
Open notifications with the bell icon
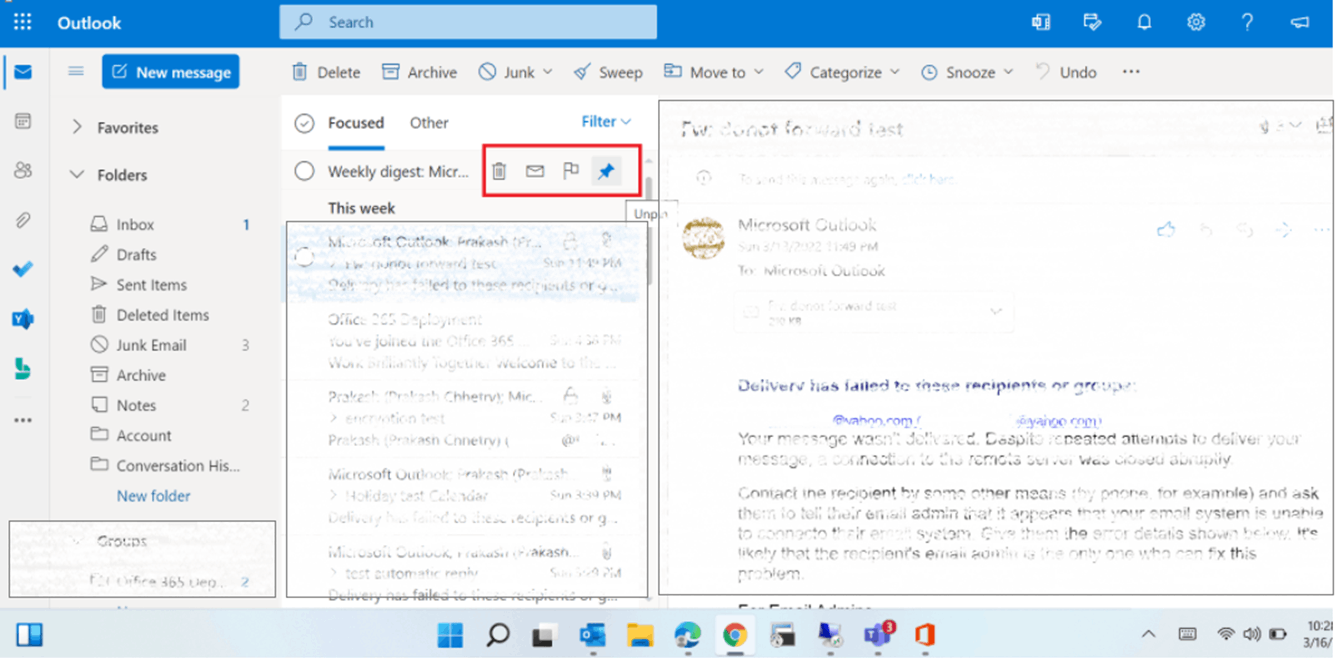click(x=1144, y=21)
